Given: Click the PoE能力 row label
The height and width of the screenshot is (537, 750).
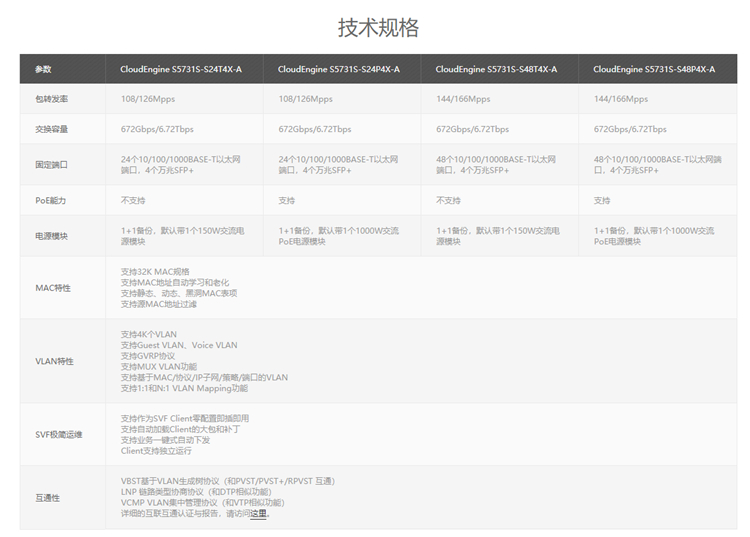Looking at the screenshot, I should tap(50, 200).
